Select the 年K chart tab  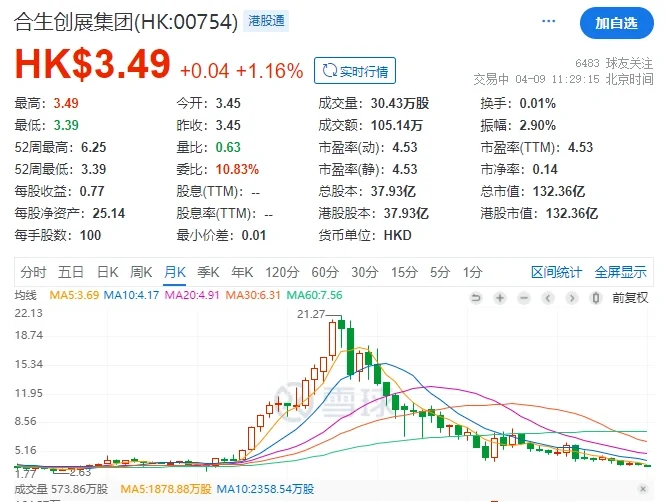click(242, 272)
